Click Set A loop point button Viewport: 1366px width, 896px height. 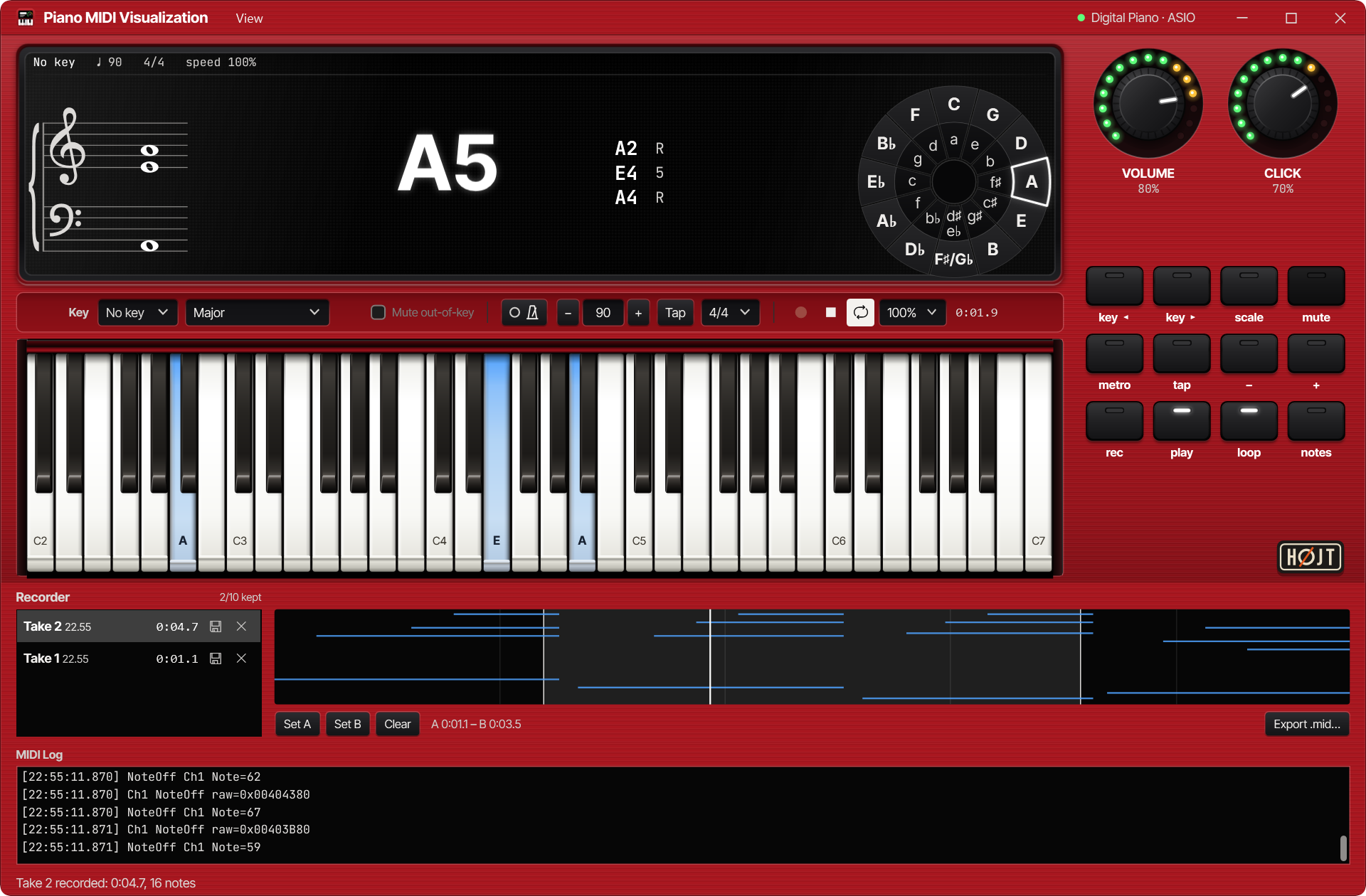click(x=297, y=724)
